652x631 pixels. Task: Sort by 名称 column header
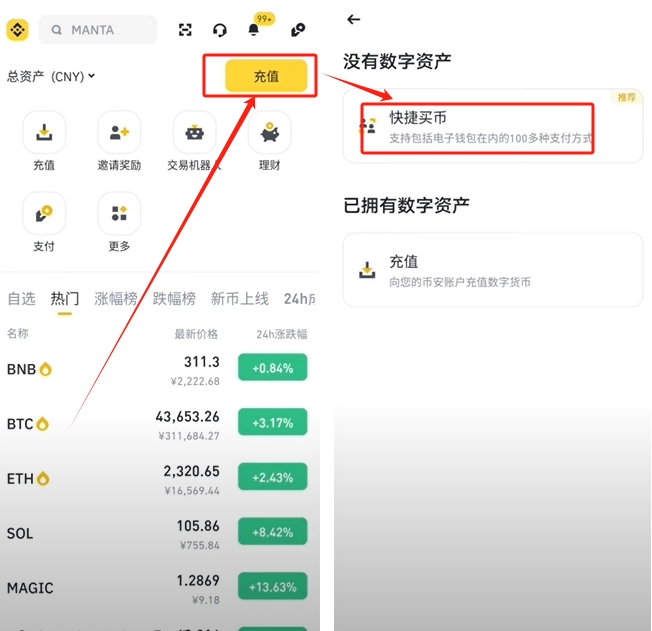point(18,334)
